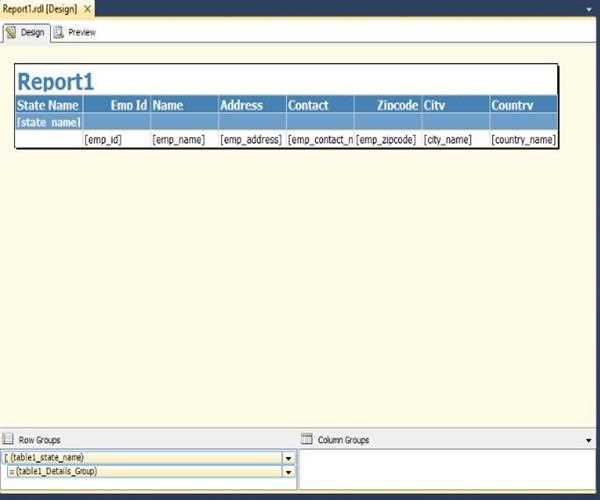The width and height of the screenshot is (600, 500).
Task: Click the Column Groups panel icon
Action: tap(308, 439)
